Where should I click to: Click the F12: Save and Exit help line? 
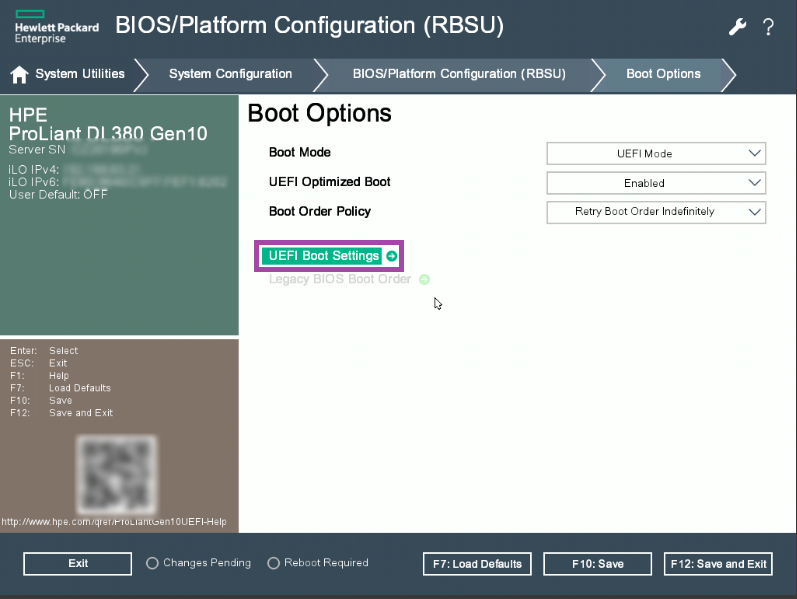click(x=62, y=413)
